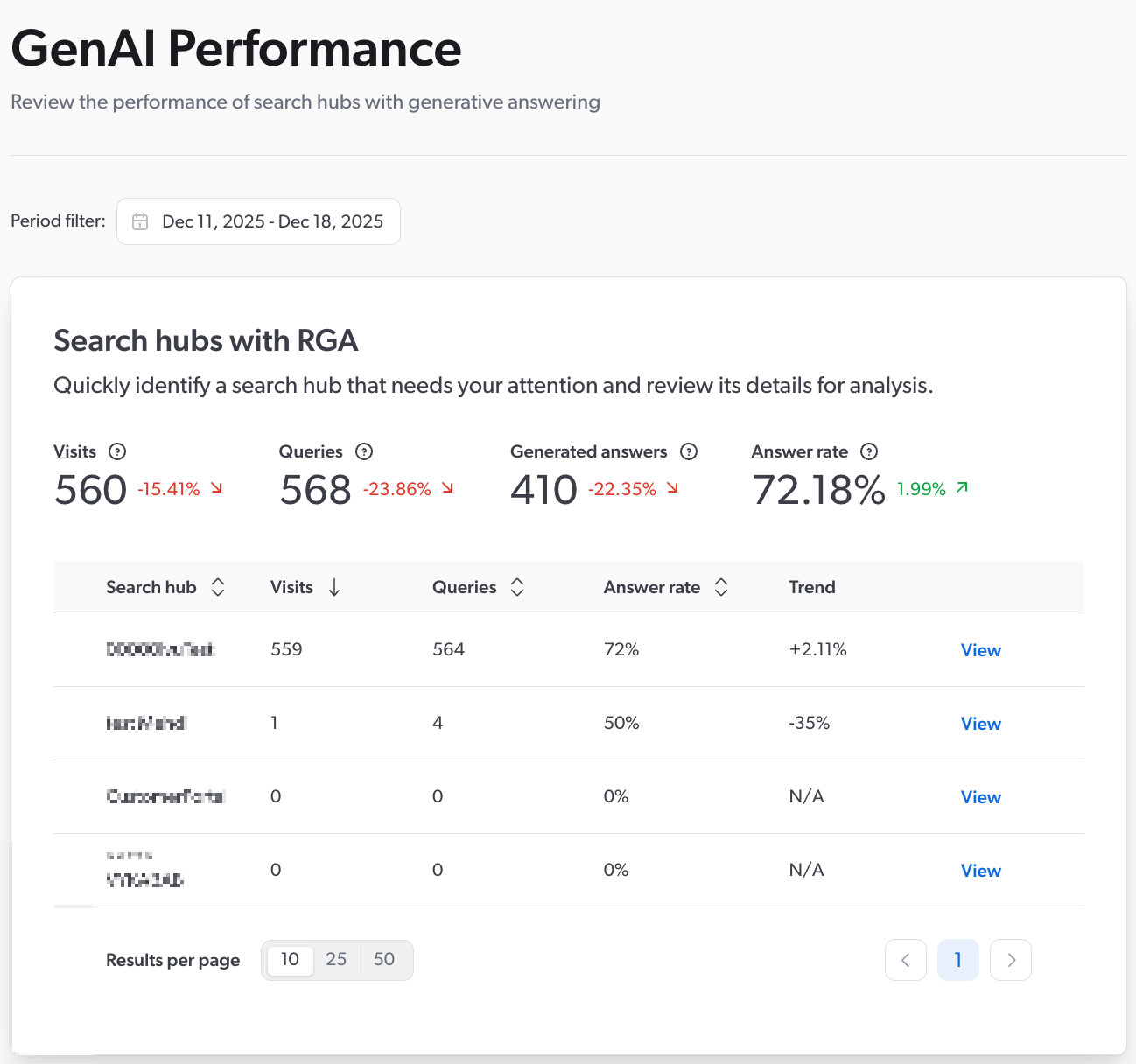1136x1064 pixels.
Task: Open the Answer rate info icon
Action: (869, 451)
